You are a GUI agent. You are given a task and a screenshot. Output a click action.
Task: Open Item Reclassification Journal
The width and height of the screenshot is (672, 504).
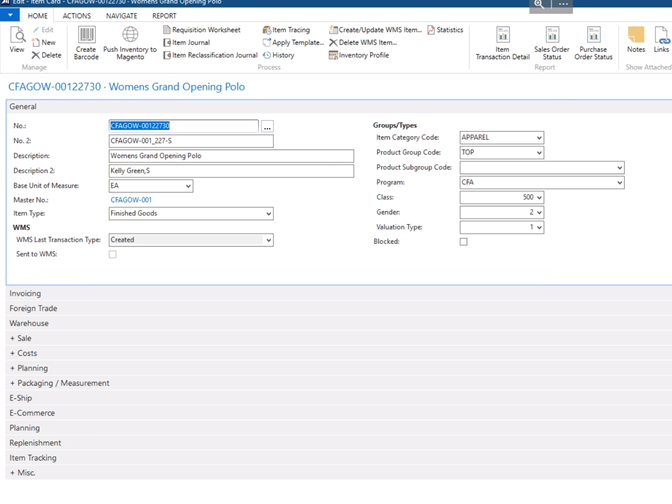pos(210,55)
